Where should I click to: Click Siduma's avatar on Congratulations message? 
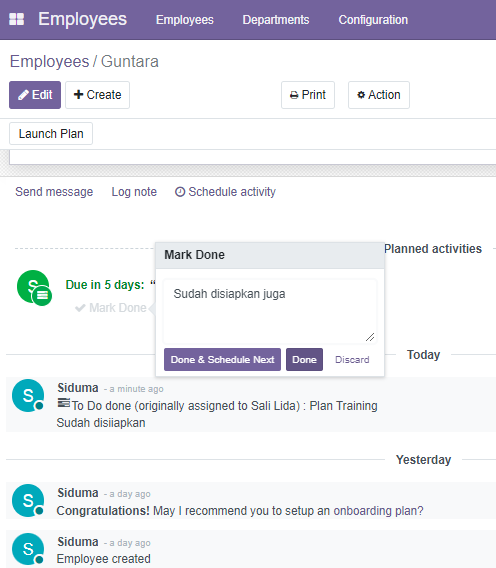coord(28,500)
